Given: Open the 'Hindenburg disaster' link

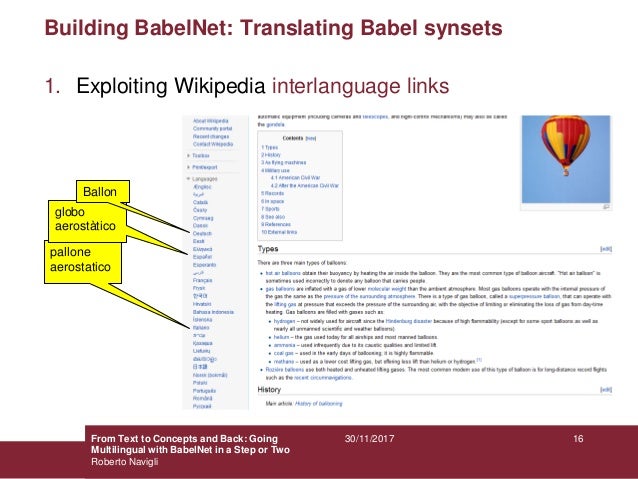Looking at the screenshot, I should (409, 321).
